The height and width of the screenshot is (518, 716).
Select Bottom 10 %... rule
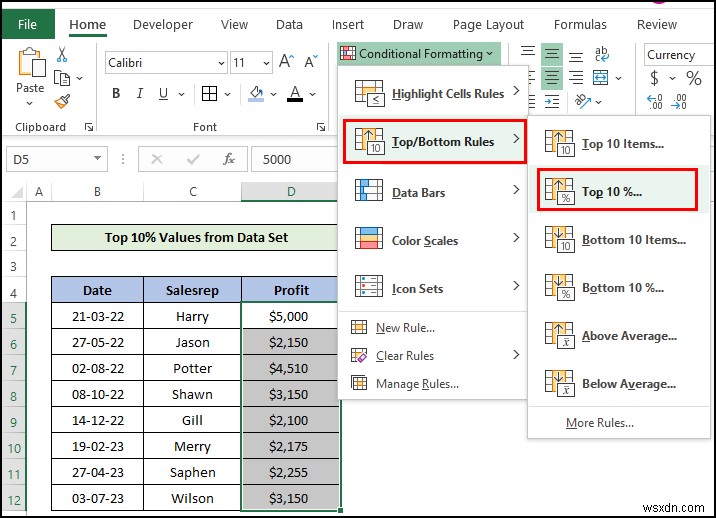[619, 287]
